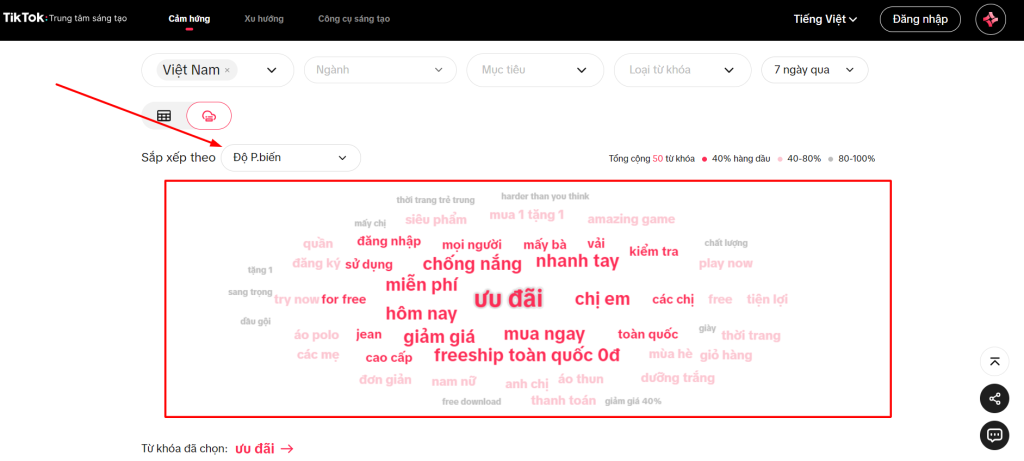Click arrow next to selected keyword ưu đãi
Viewport: 1024px width, 461px height.
click(x=287, y=449)
